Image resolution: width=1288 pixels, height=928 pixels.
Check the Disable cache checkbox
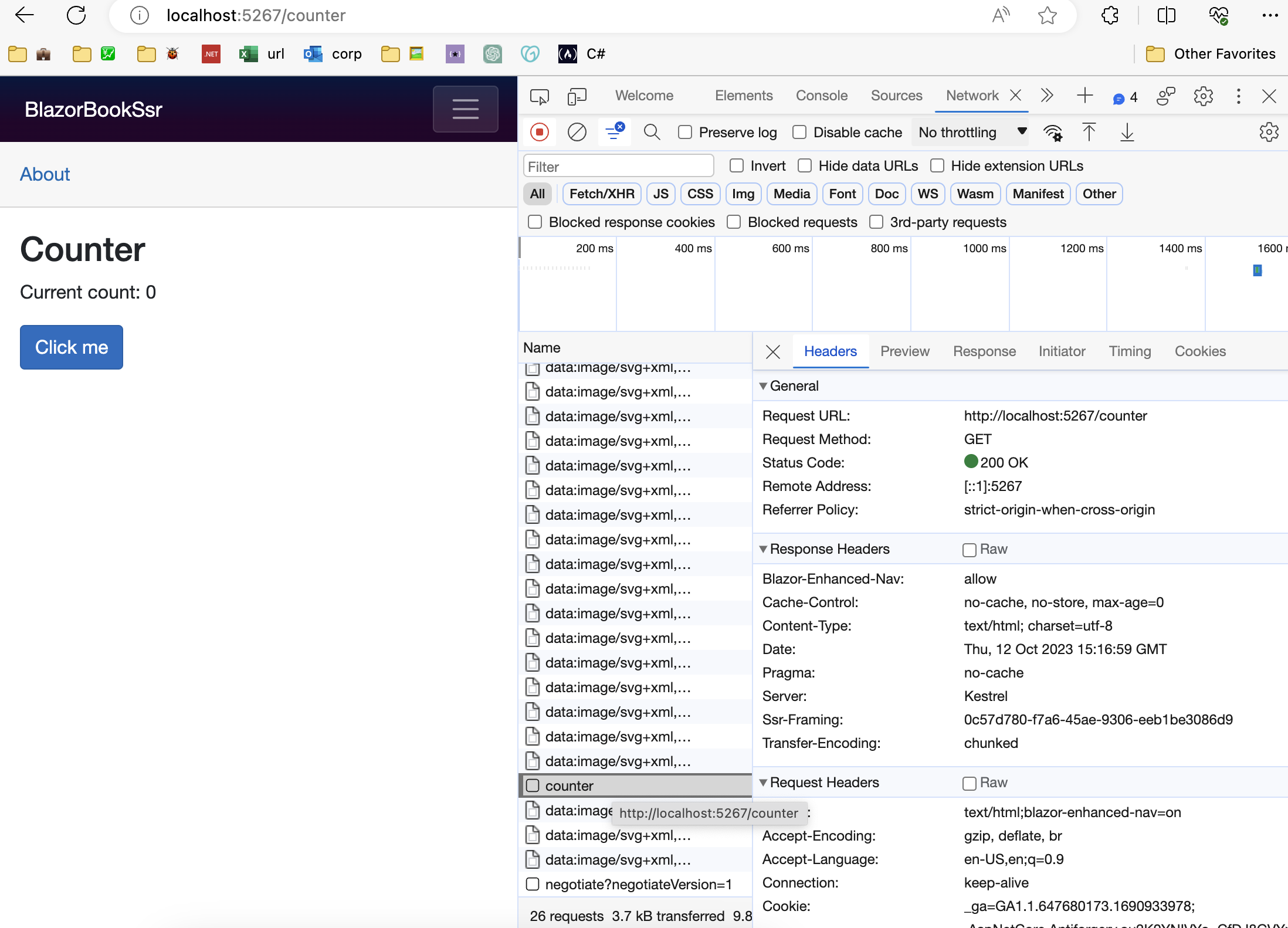[799, 133]
